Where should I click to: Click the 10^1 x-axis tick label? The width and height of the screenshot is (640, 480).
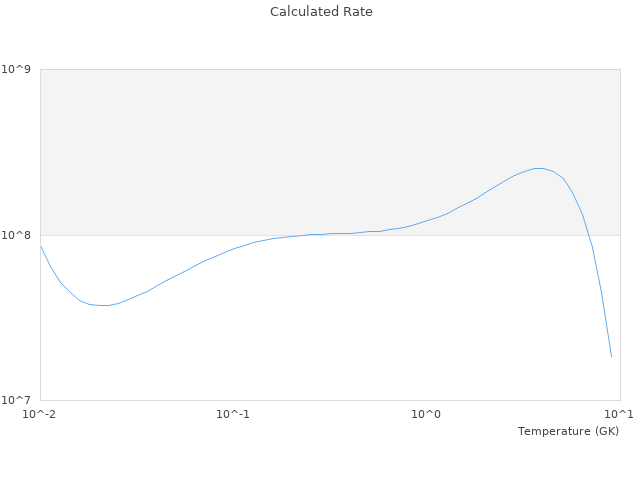click(x=619, y=414)
